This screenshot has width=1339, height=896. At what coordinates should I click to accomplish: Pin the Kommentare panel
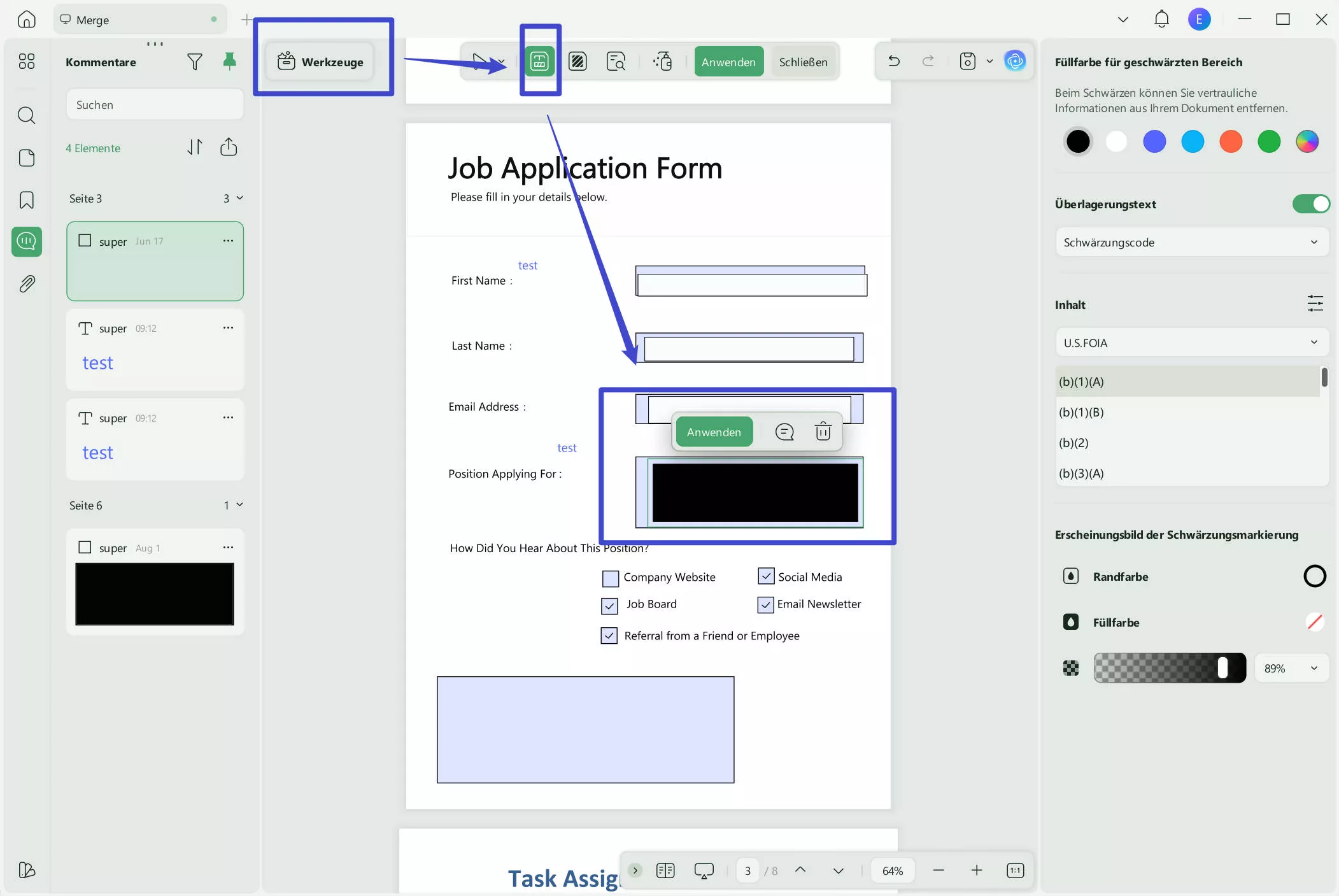pyautogui.click(x=229, y=61)
